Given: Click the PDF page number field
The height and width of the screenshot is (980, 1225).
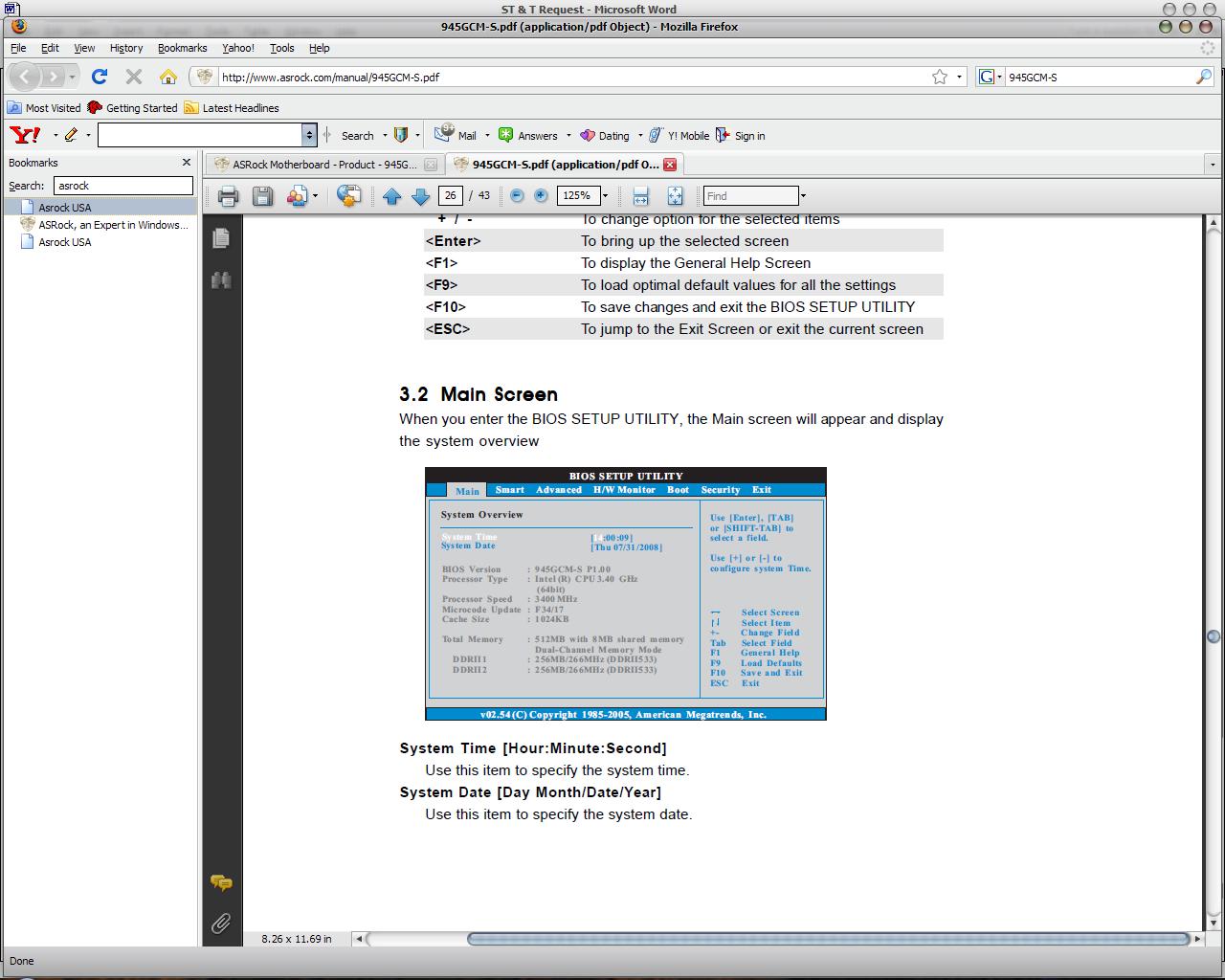Looking at the screenshot, I should [450, 195].
